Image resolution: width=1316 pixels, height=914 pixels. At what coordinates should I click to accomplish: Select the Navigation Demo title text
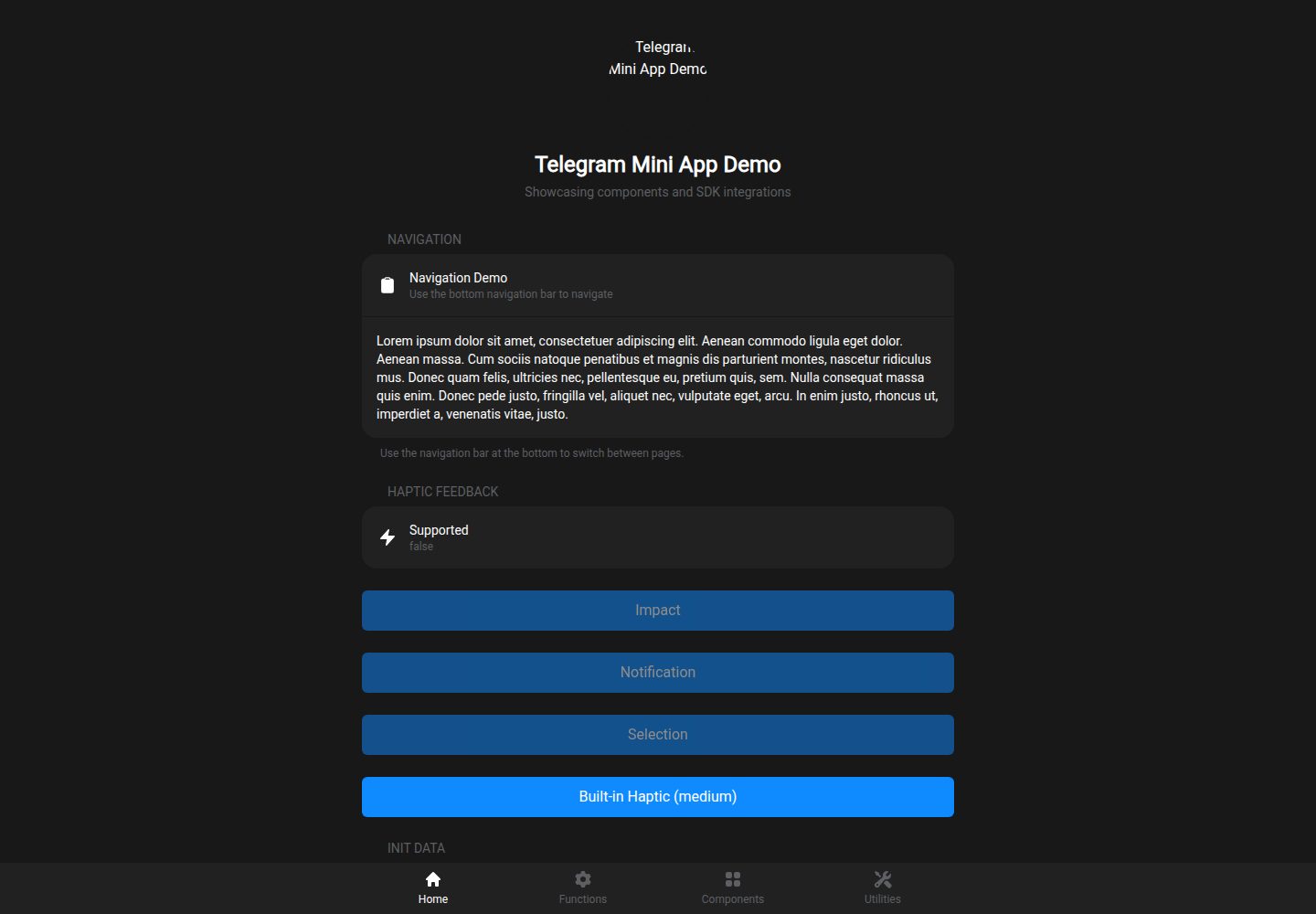pos(458,278)
